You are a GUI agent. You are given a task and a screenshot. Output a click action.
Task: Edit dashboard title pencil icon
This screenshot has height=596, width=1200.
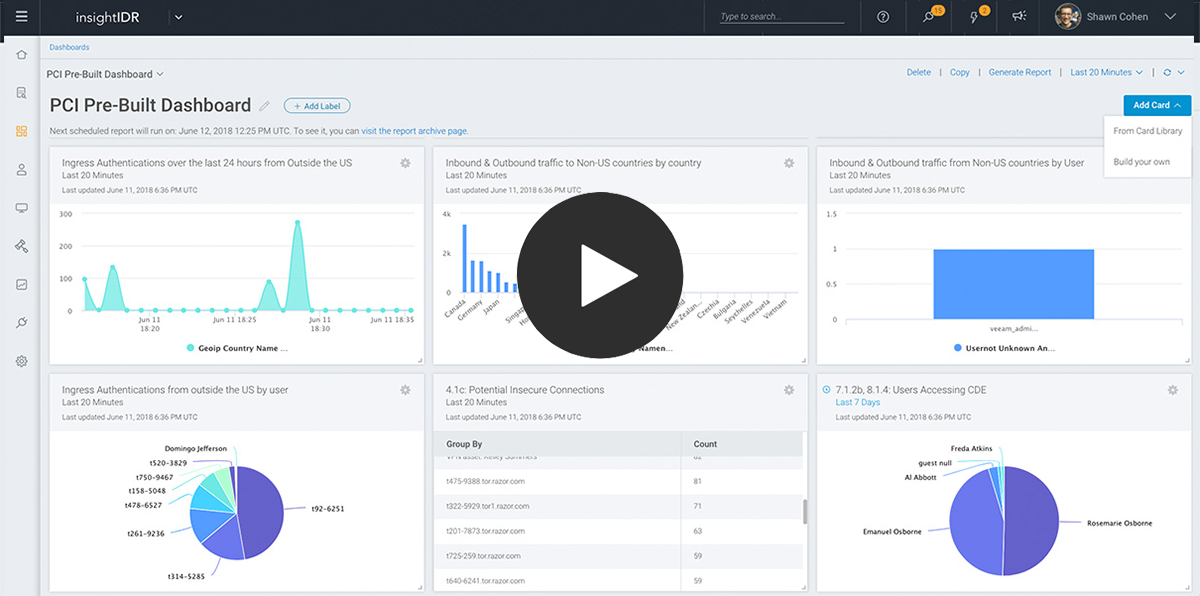coord(265,106)
